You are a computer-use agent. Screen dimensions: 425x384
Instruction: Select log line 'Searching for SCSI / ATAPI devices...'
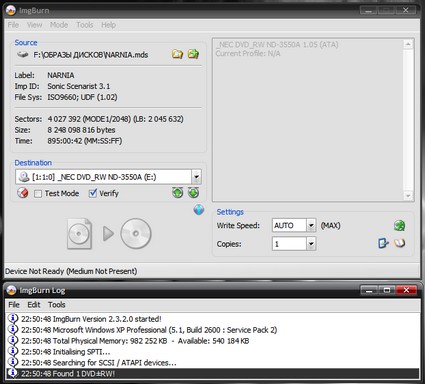[99, 363]
